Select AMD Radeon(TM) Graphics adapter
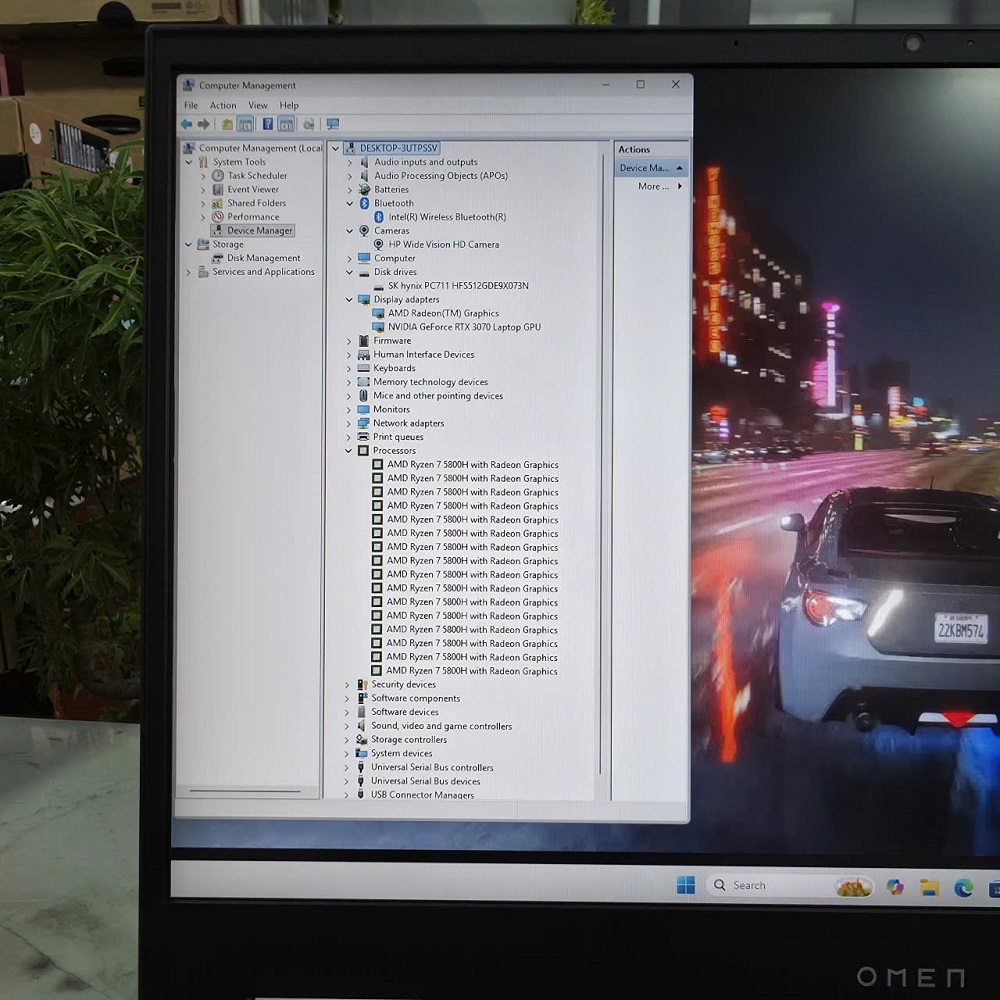 pyautogui.click(x=443, y=313)
